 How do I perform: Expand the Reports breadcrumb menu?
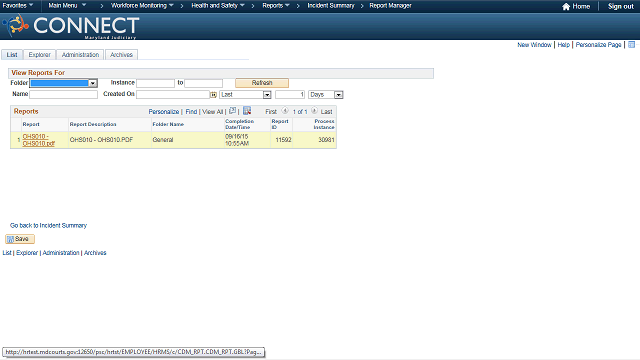pyautogui.click(x=276, y=6)
